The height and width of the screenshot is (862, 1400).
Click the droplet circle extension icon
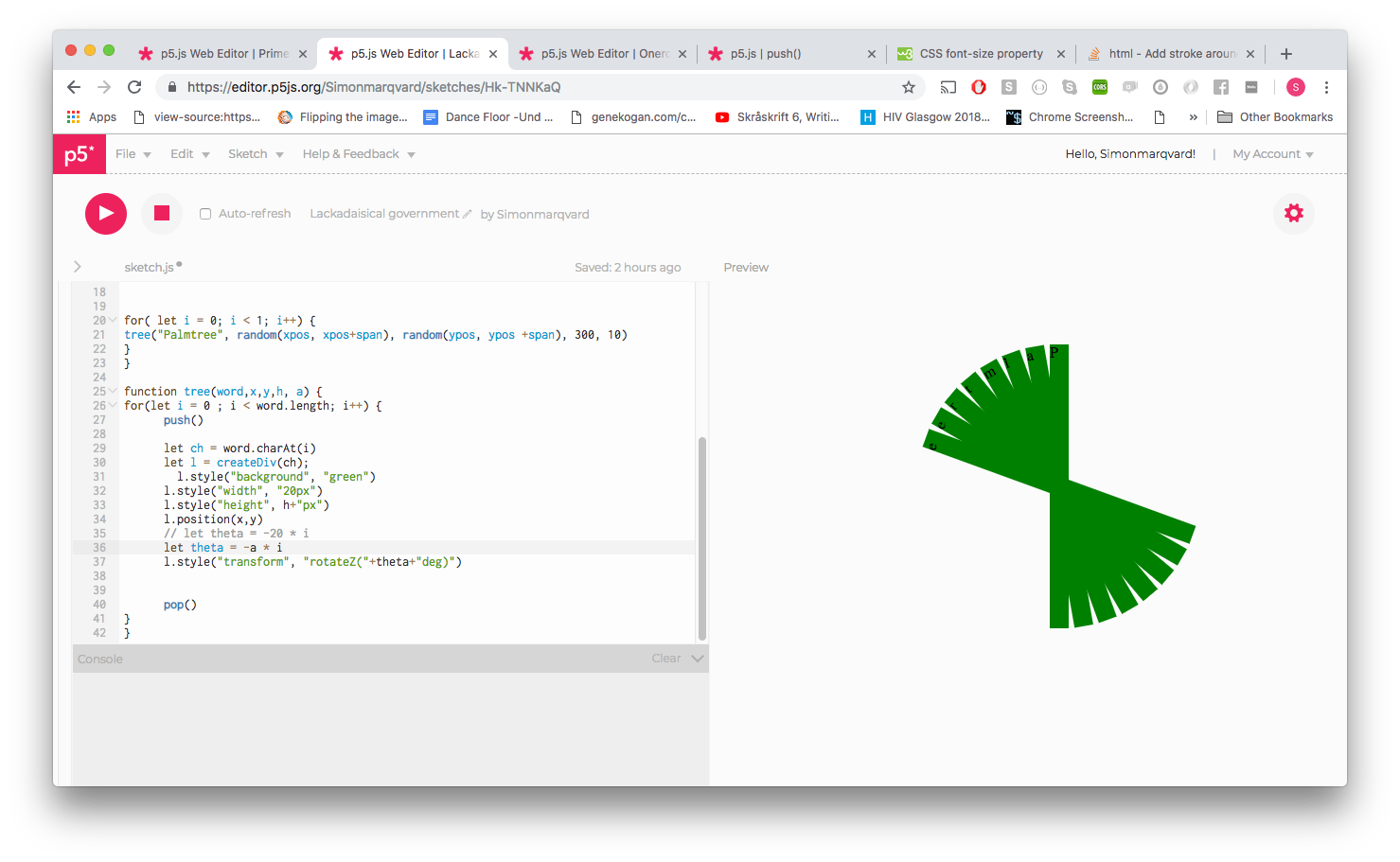click(1161, 87)
